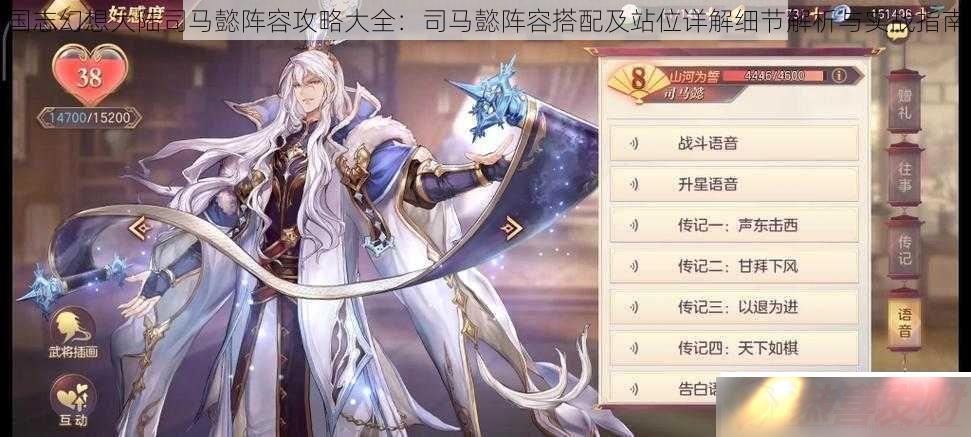The width and height of the screenshot is (971, 437).
Task: Click the chat bubble icon at top right
Action: tap(895, 33)
